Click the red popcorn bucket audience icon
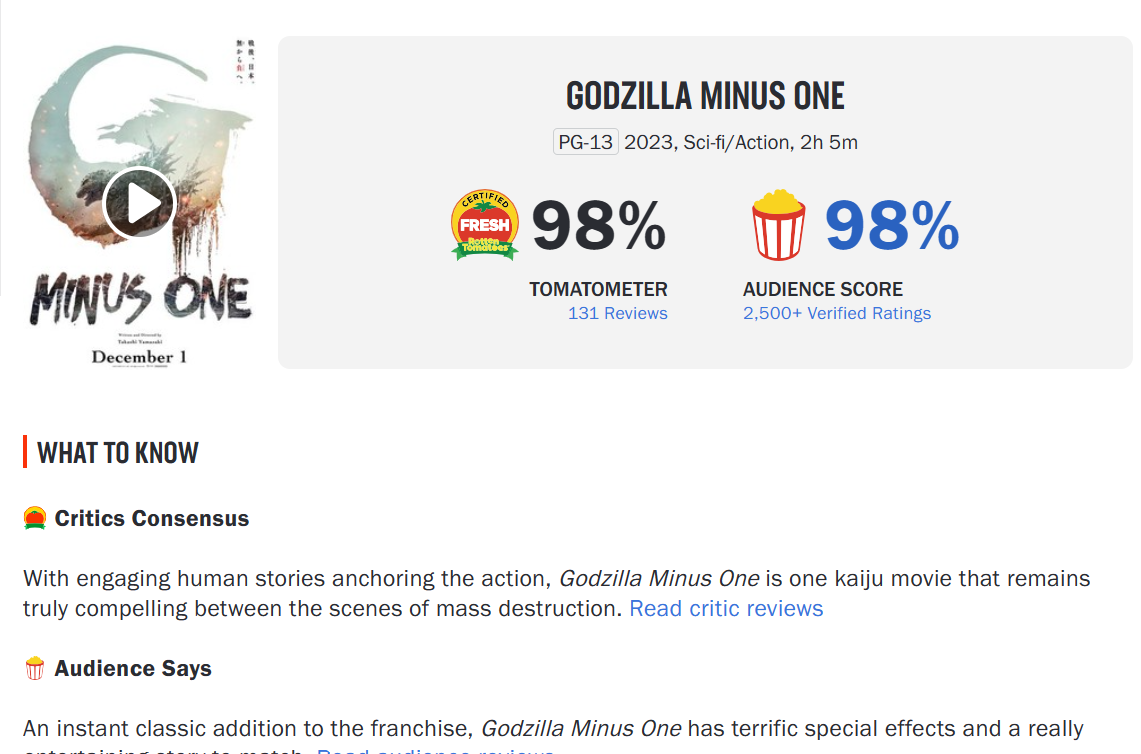The height and width of the screenshot is (754, 1141). [x=778, y=225]
